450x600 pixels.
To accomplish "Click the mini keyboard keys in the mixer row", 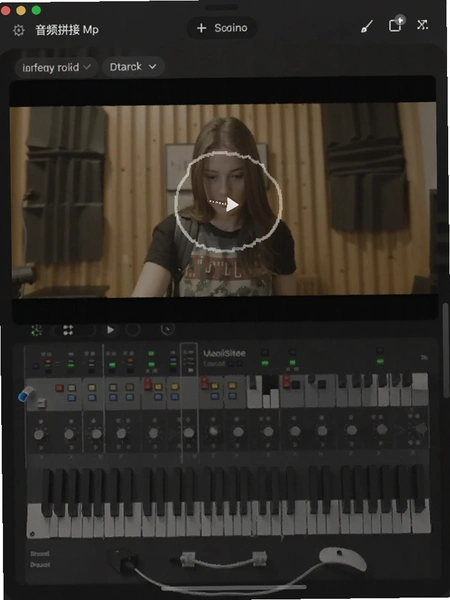I will point(264,391).
